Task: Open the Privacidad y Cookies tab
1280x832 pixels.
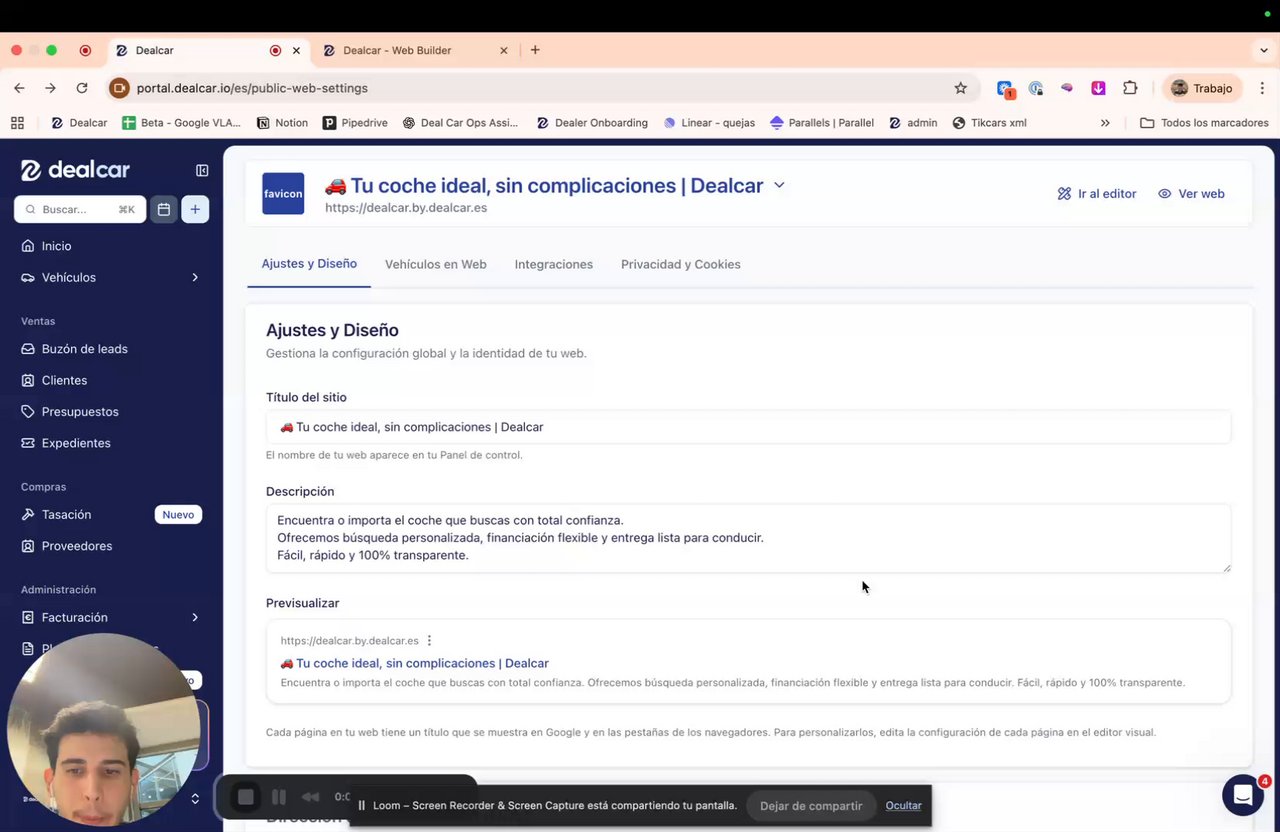Action: click(x=681, y=265)
